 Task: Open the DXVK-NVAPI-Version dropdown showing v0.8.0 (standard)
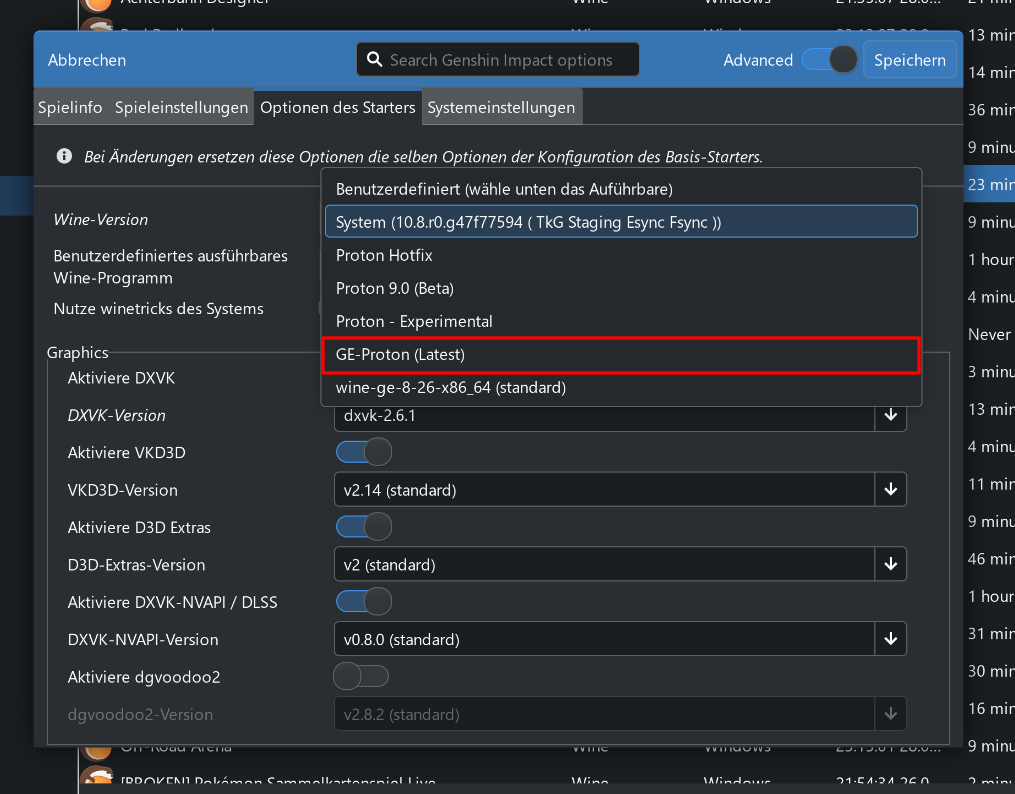click(x=619, y=639)
